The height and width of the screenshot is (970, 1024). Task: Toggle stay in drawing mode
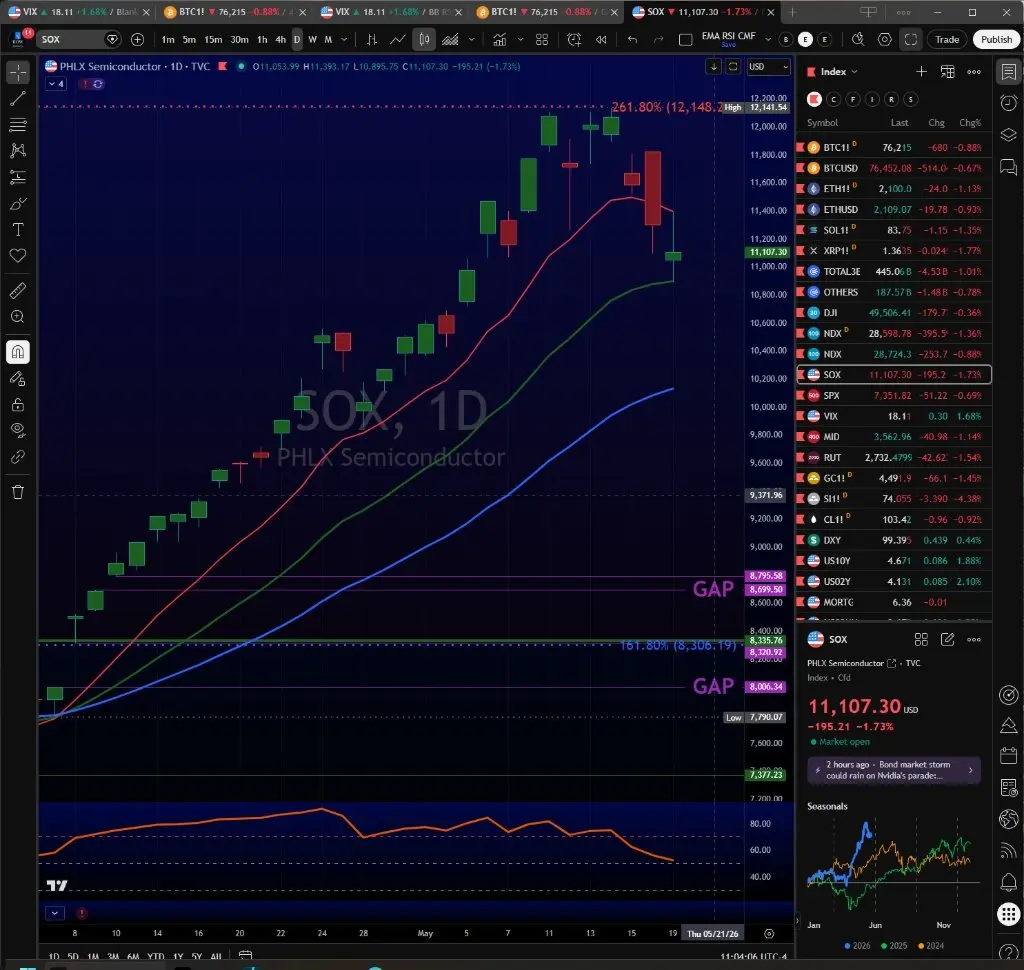18,379
